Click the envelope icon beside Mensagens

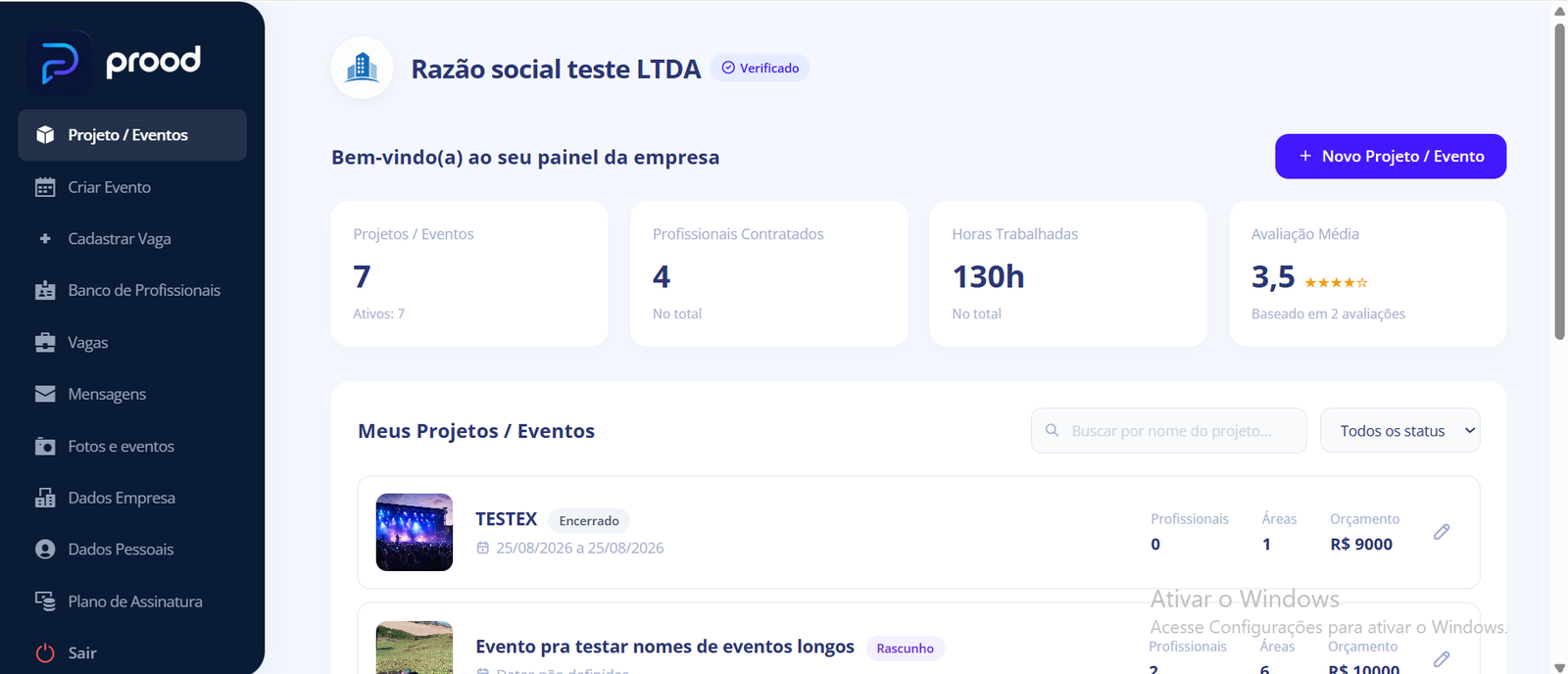coord(45,394)
